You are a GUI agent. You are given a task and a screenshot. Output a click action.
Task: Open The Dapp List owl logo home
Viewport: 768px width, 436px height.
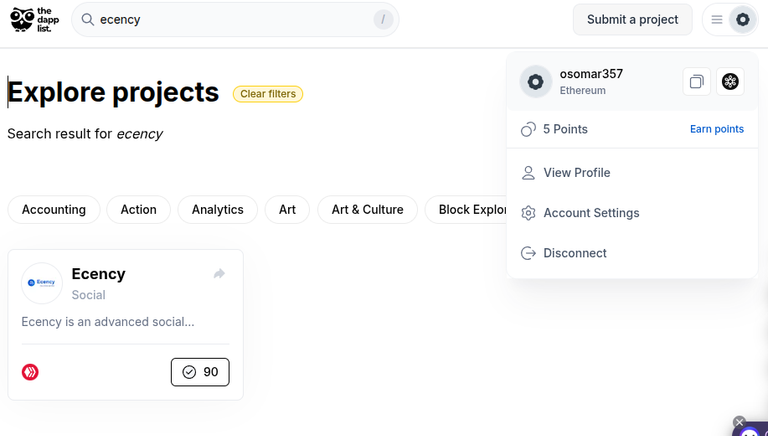[x=35, y=20]
